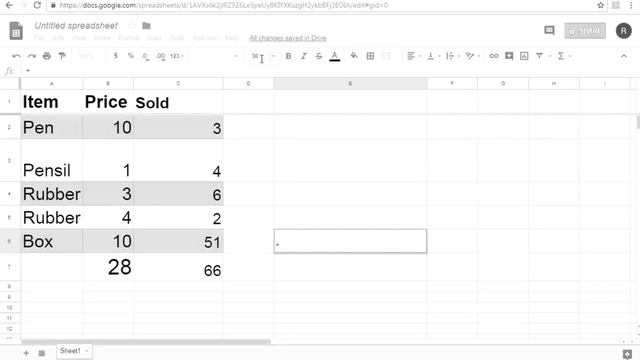Image resolution: width=640 pixels, height=360 pixels.
Task: Add a new sheet
Action: pyautogui.click(x=26, y=353)
